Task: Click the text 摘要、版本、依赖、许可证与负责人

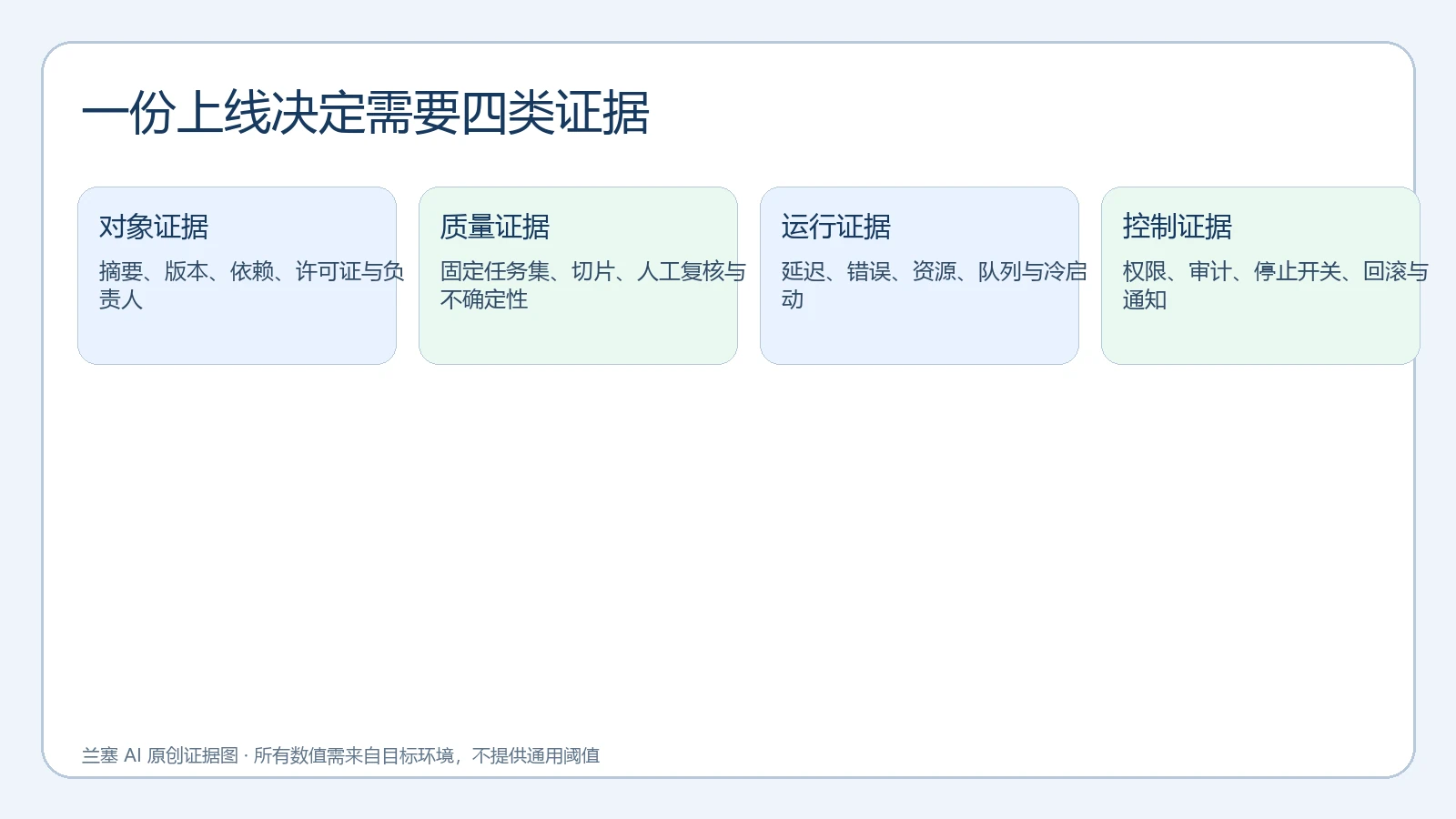Action: [x=251, y=285]
